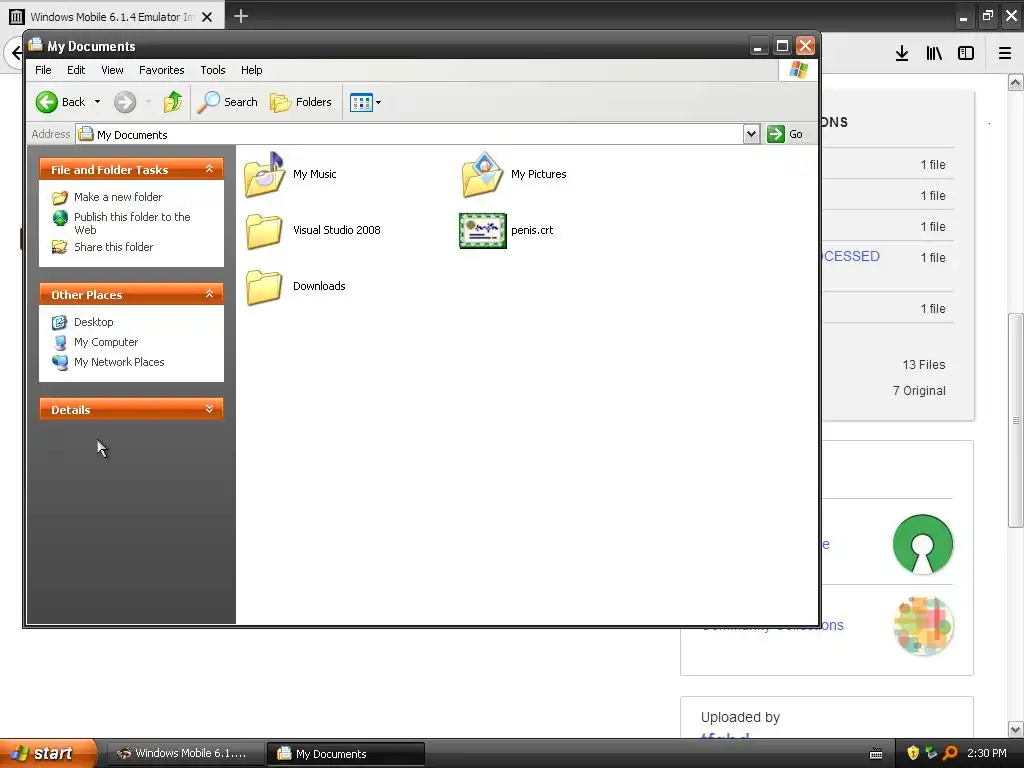The height and width of the screenshot is (768, 1024).
Task: Click the green open source keyhole logo
Action: pos(923,544)
